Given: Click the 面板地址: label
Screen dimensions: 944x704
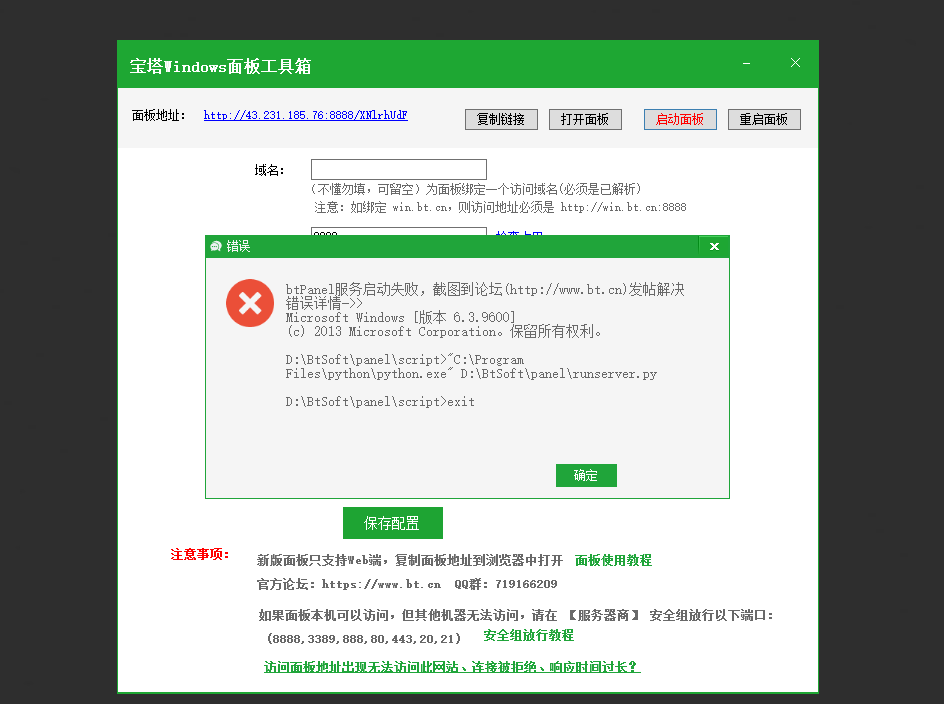Looking at the screenshot, I should point(158,116).
